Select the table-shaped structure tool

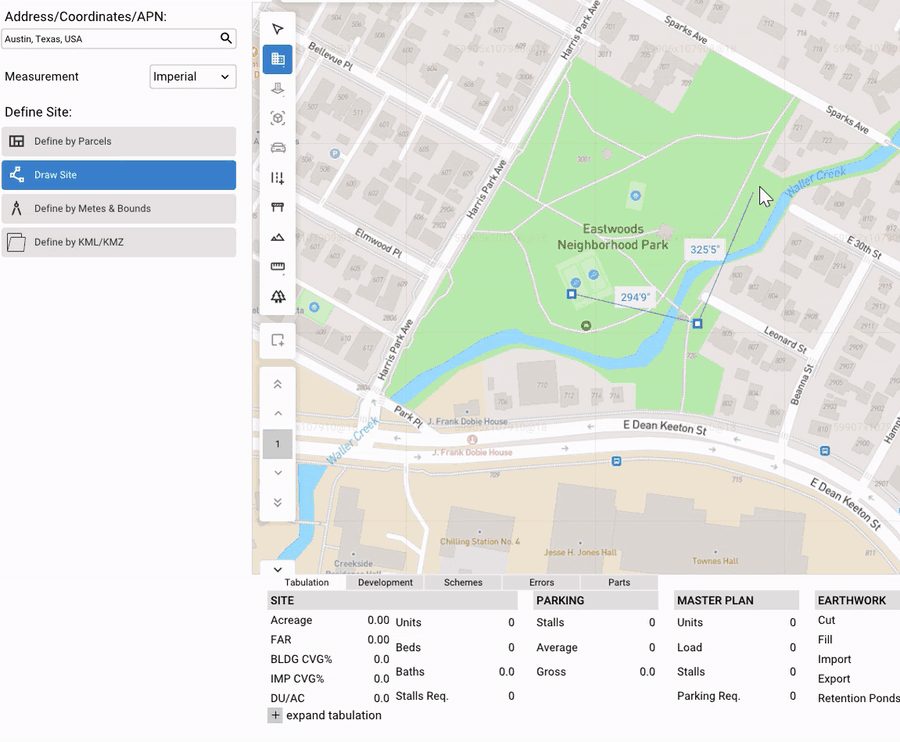278,207
